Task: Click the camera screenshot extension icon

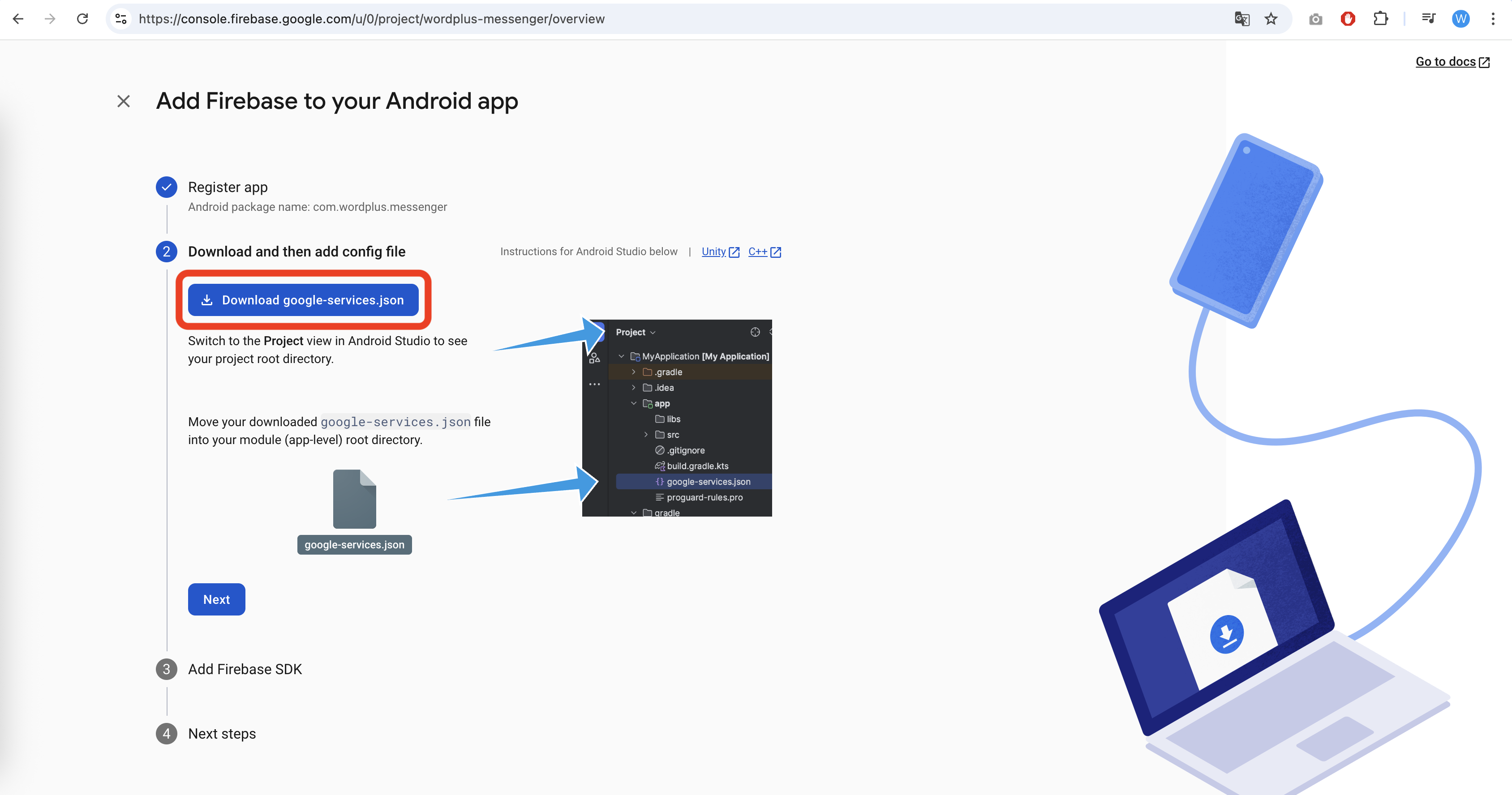Action: 1316,19
